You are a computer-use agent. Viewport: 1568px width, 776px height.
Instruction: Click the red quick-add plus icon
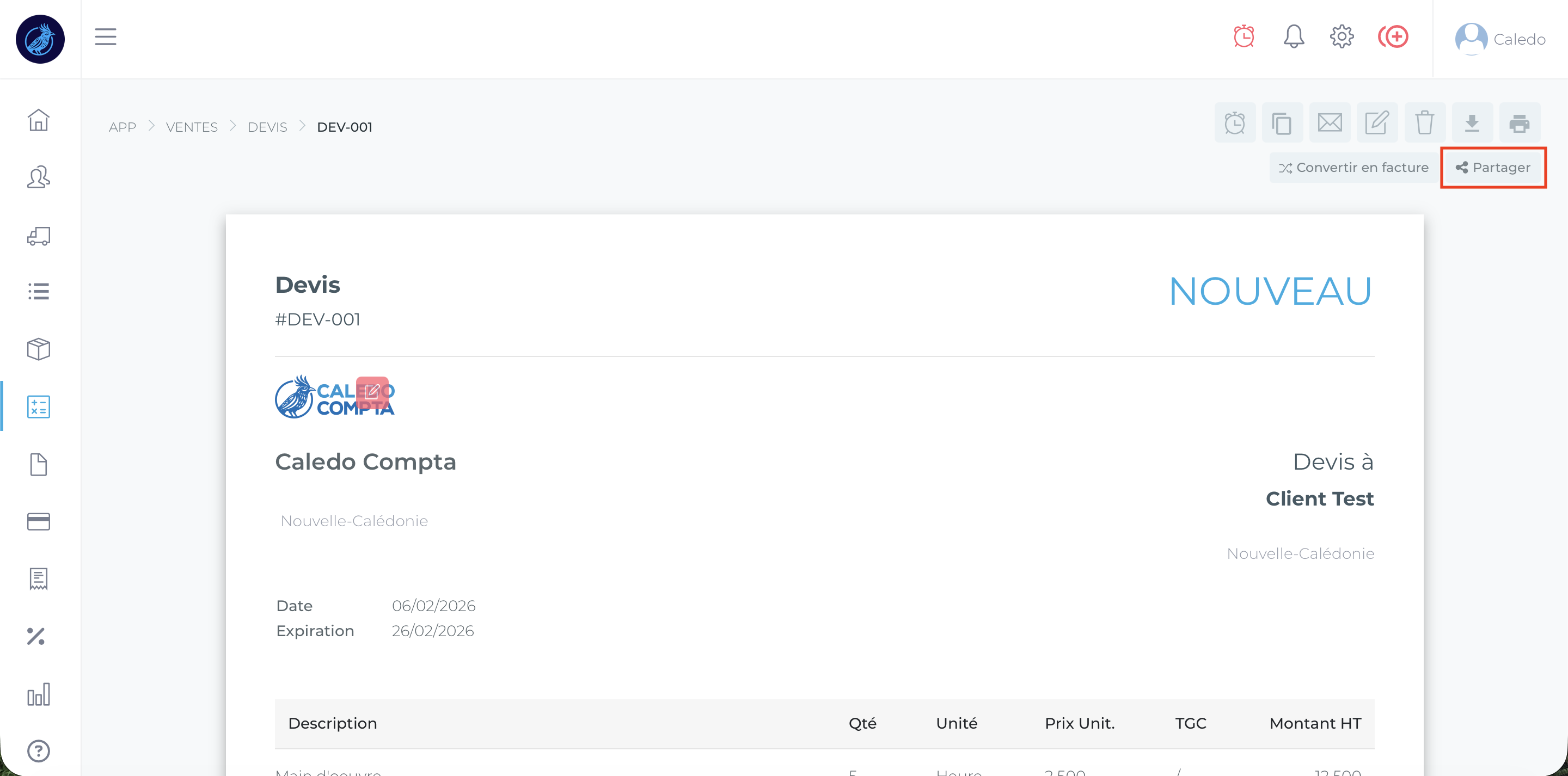click(1393, 36)
